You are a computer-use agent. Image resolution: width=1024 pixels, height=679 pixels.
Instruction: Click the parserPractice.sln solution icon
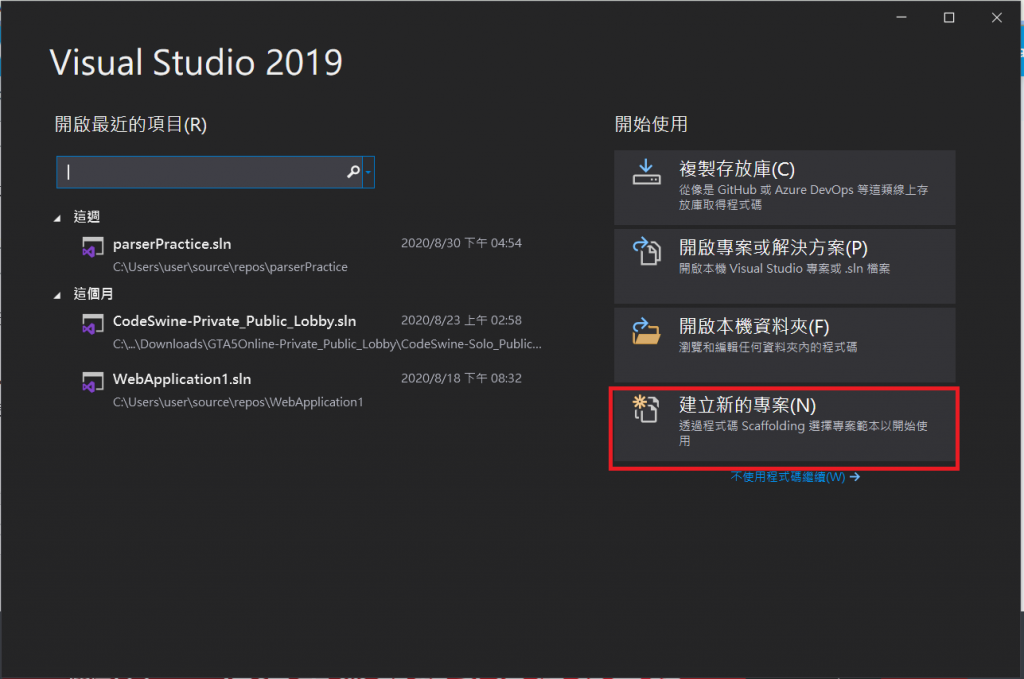[92, 247]
